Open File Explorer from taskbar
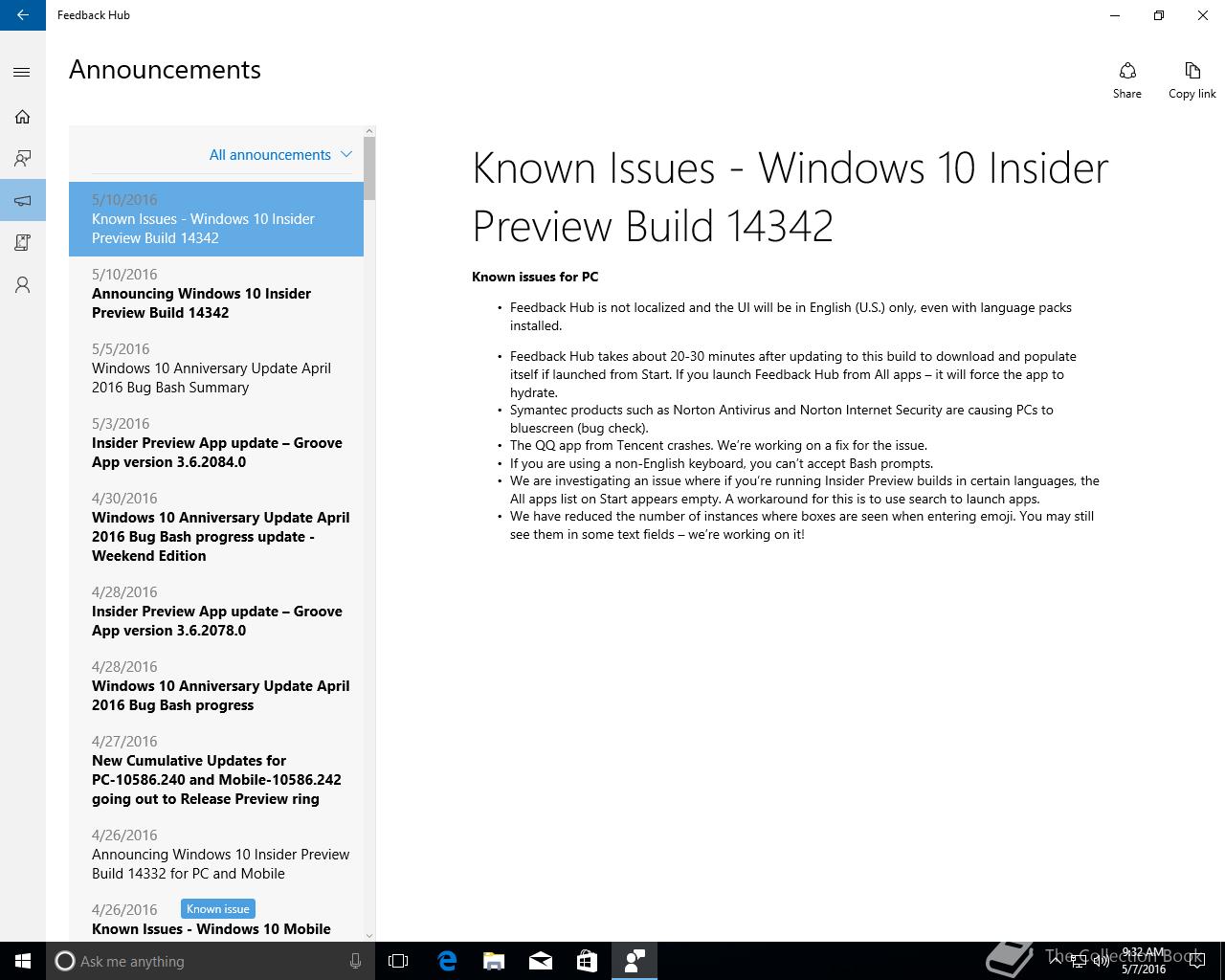 [x=494, y=961]
